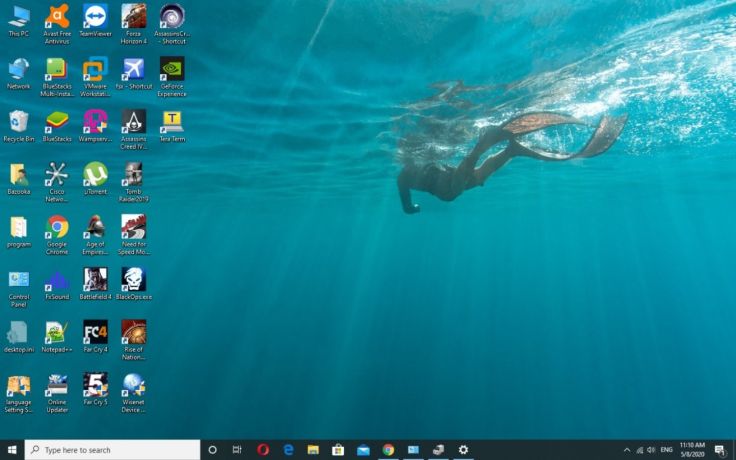This screenshot has width=736, height=460.
Task: Select the Far Cry 5 shortcut
Action: [x=95, y=385]
